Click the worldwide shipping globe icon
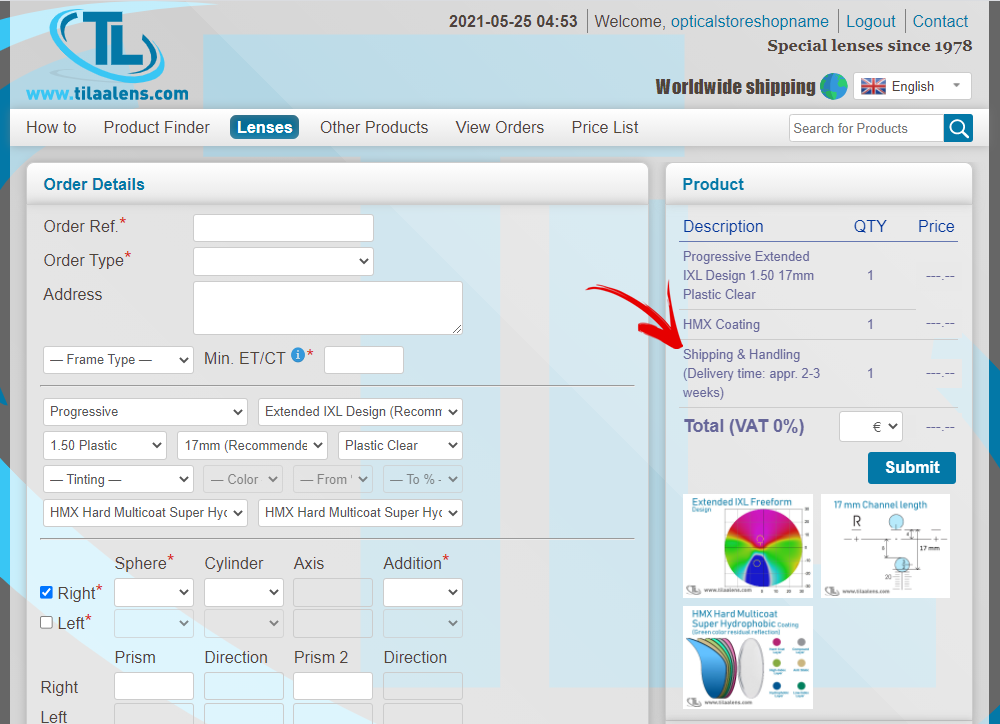This screenshot has width=1000, height=724. (833, 86)
